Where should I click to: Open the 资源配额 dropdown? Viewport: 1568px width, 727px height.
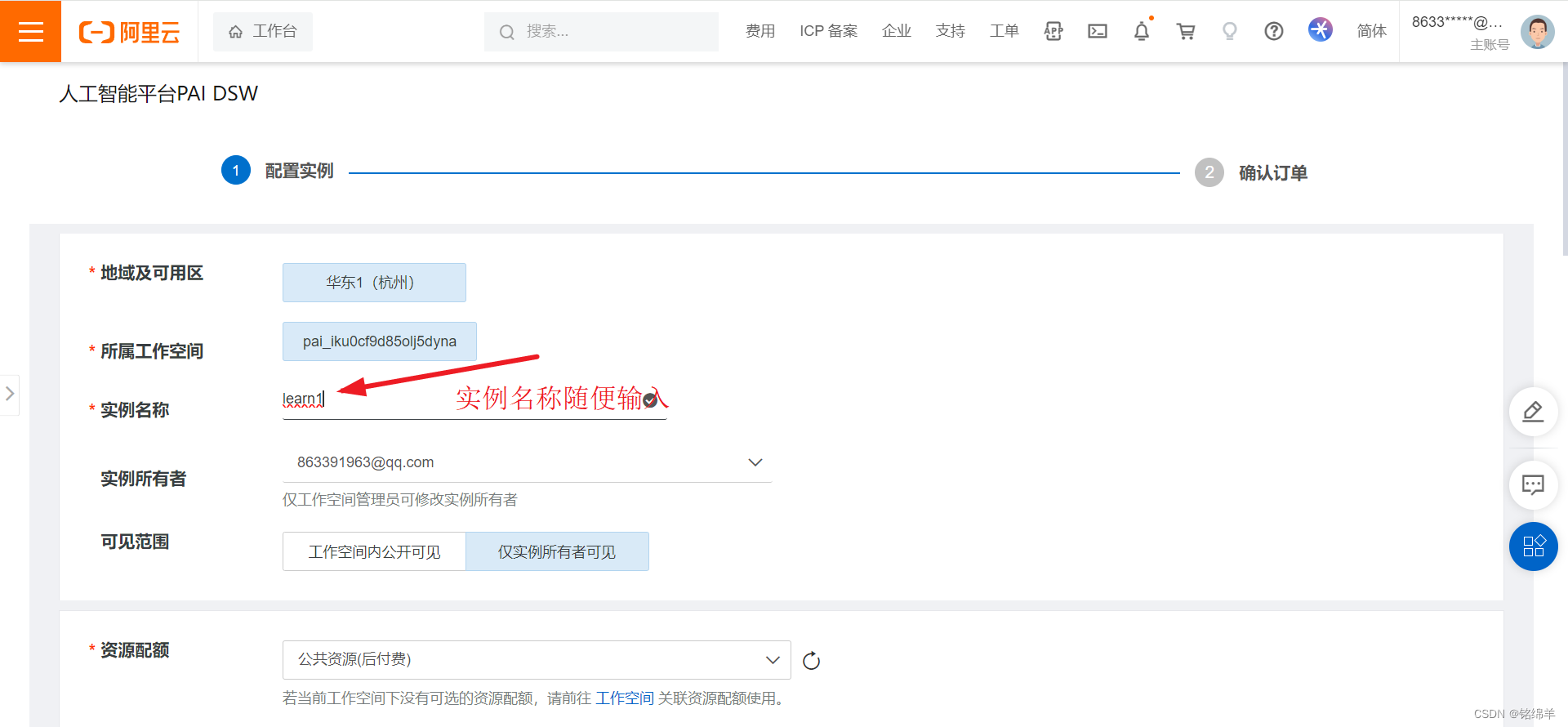click(537, 660)
